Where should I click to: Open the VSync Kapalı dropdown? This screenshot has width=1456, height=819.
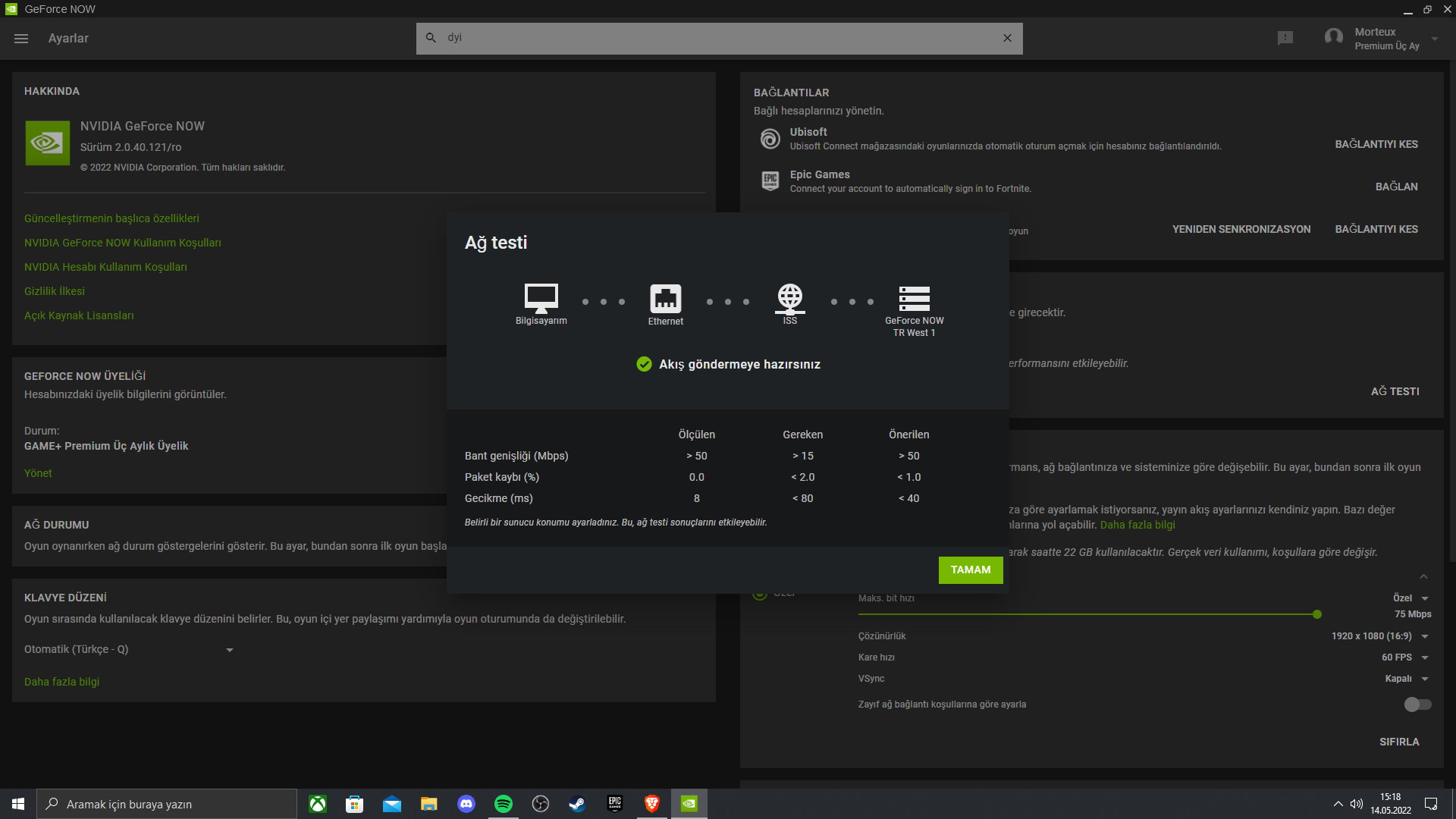coord(1406,679)
